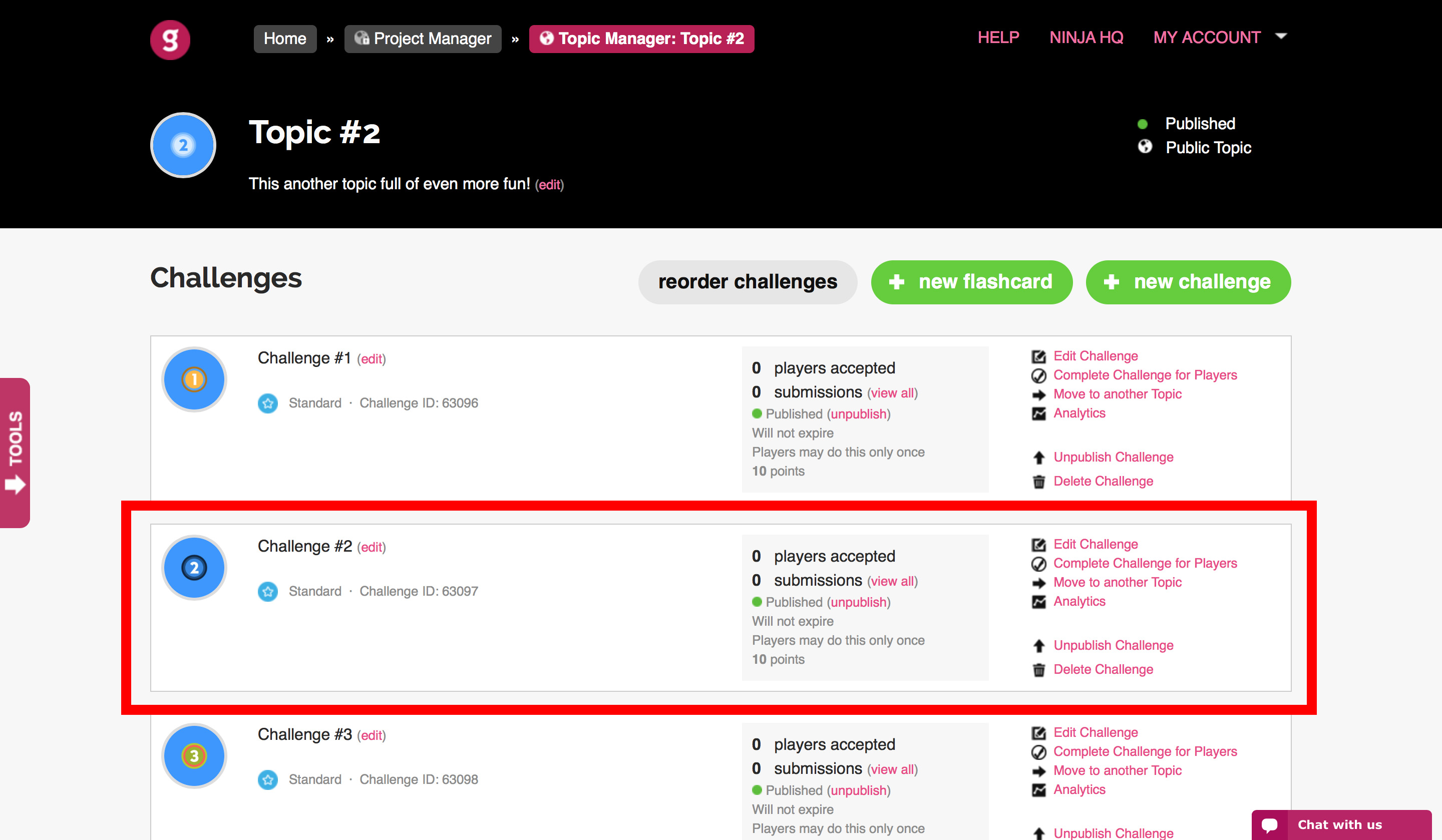The height and width of the screenshot is (840, 1442).
Task: Click the reorder challenges button
Action: tap(748, 282)
